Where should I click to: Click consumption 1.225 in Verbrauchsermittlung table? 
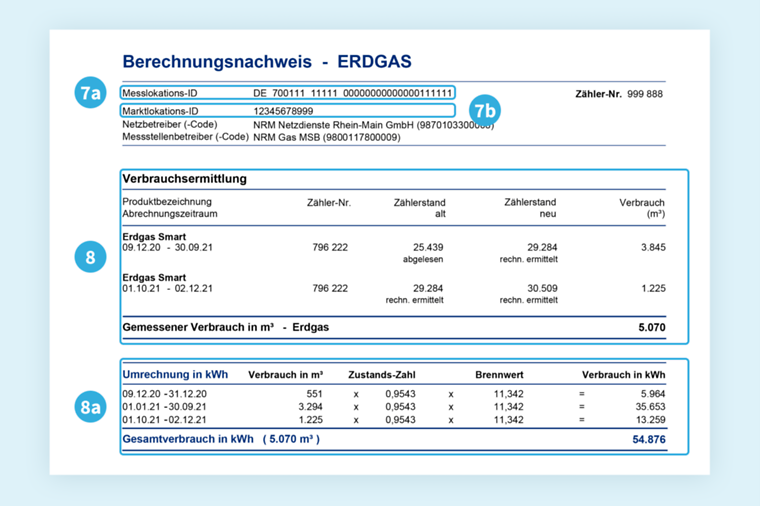(x=653, y=288)
